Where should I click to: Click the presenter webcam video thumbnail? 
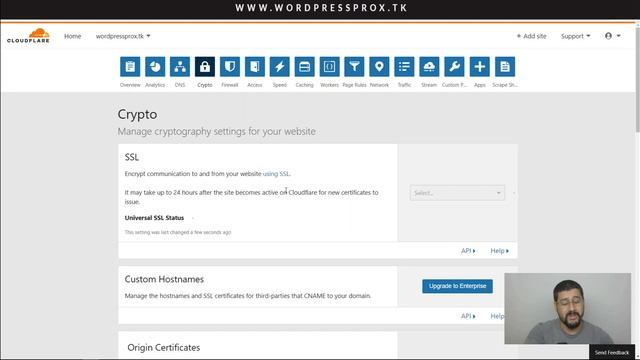[x=567, y=309]
